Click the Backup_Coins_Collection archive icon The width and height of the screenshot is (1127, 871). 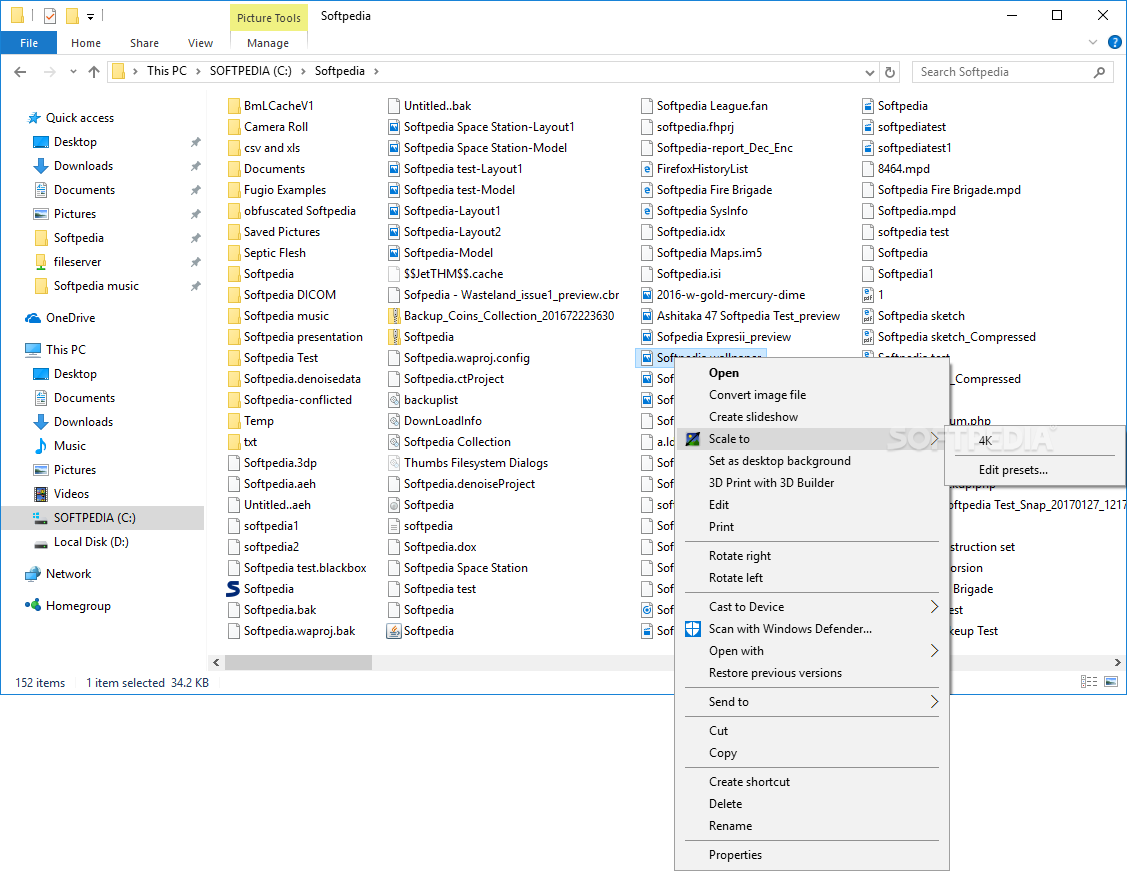pos(394,316)
